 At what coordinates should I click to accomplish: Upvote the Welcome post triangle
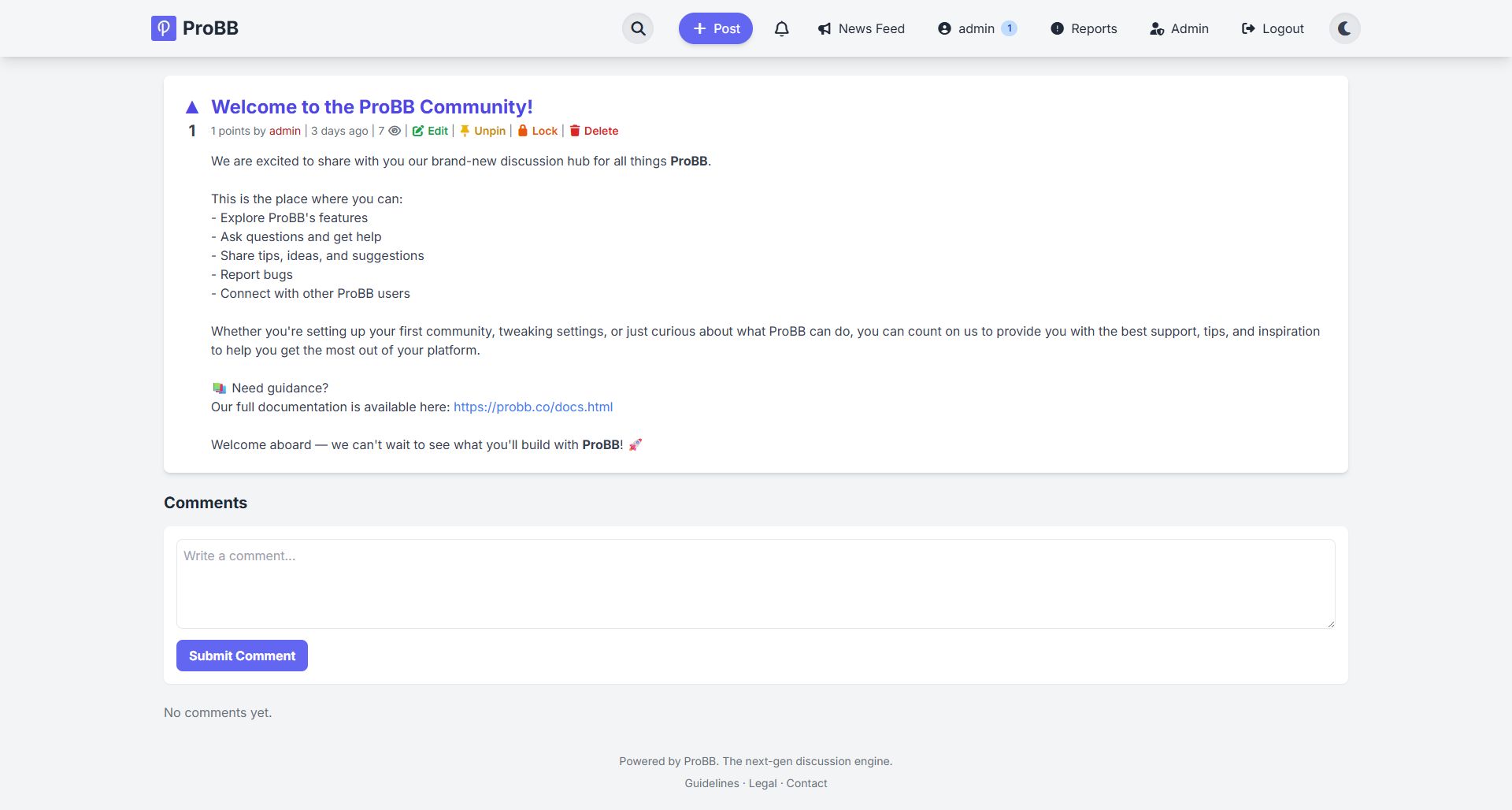pos(192,107)
